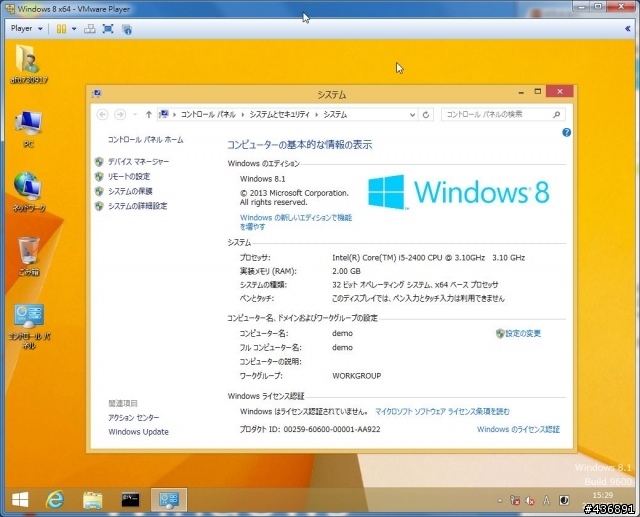This screenshot has height=517, width=640.
Task: Select the Control Panel desktop icon
Action: [29, 327]
